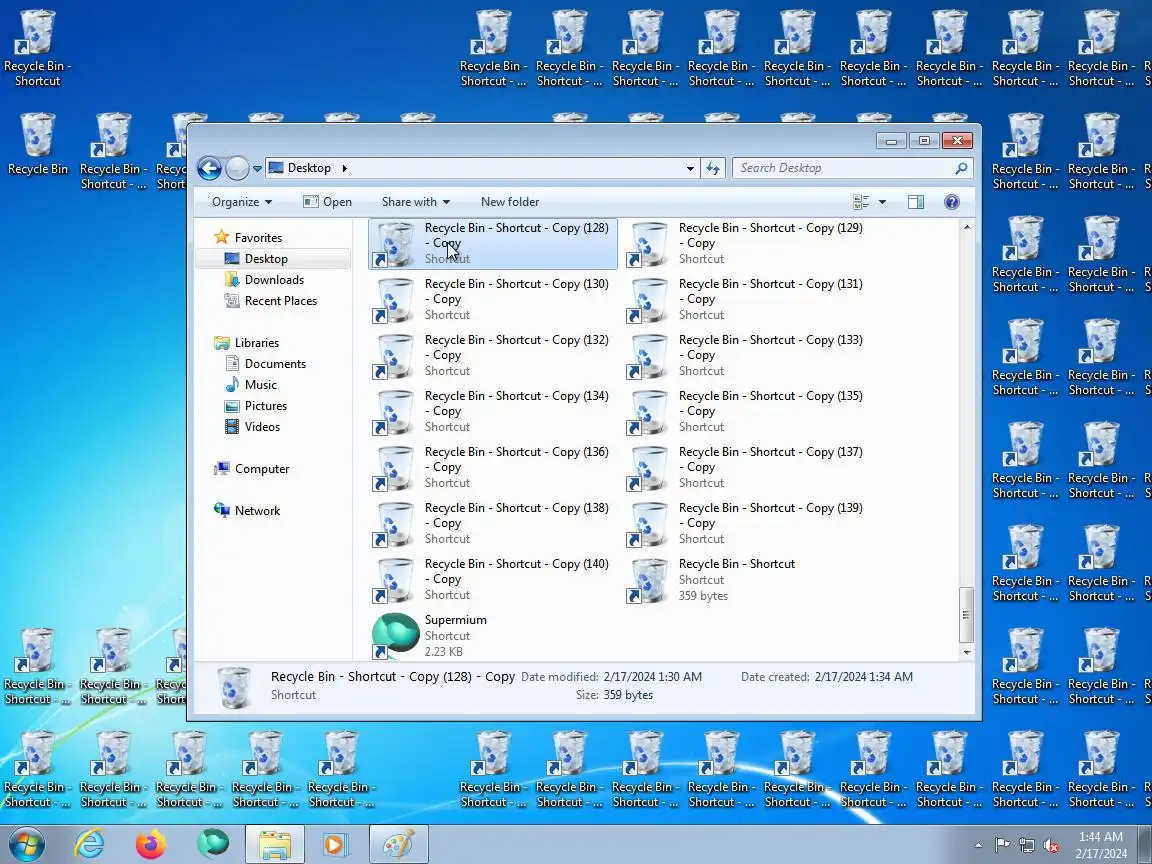
Task: Launch Firefox from taskbar
Action: coord(151,845)
